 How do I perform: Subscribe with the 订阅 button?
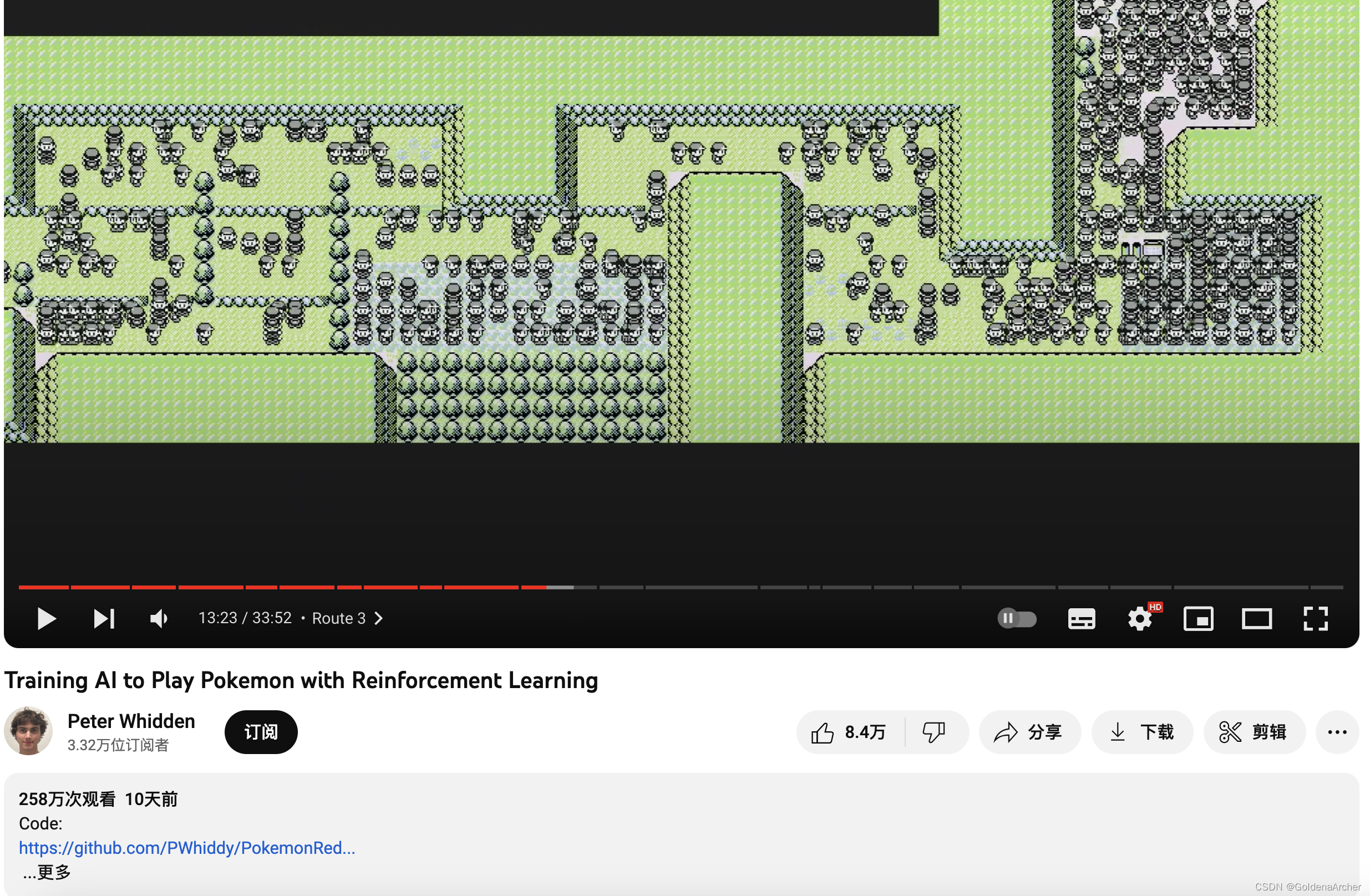click(261, 732)
